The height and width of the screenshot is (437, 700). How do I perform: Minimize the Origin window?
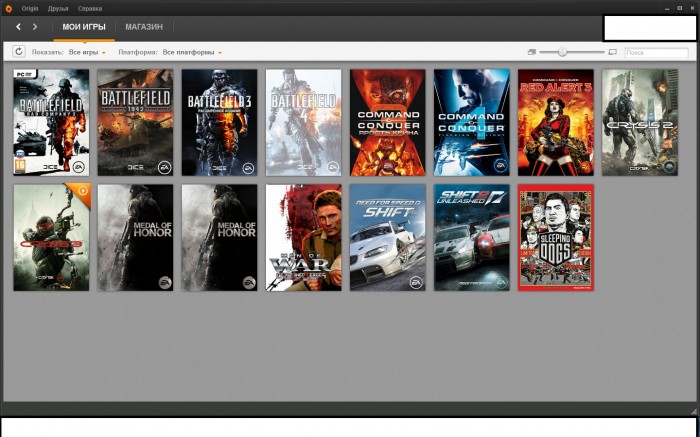(x=667, y=8)
